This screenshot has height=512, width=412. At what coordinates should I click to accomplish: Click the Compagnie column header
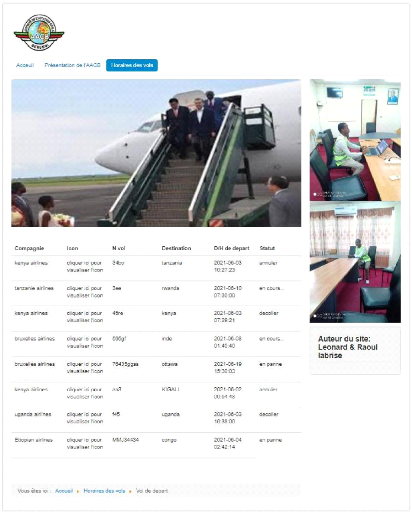29,248
